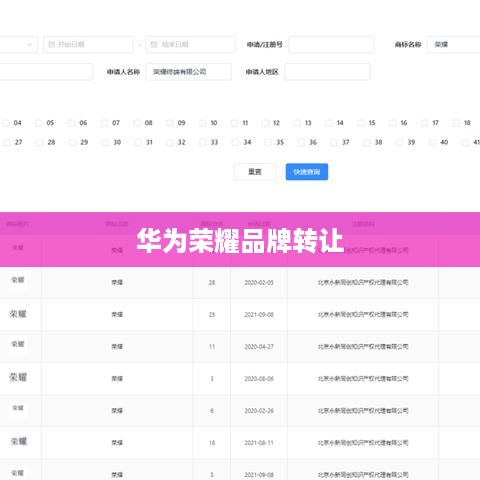Open trademark thumbnail in the 2020-08-06 row
480x480 pixels.
(18, 377)
